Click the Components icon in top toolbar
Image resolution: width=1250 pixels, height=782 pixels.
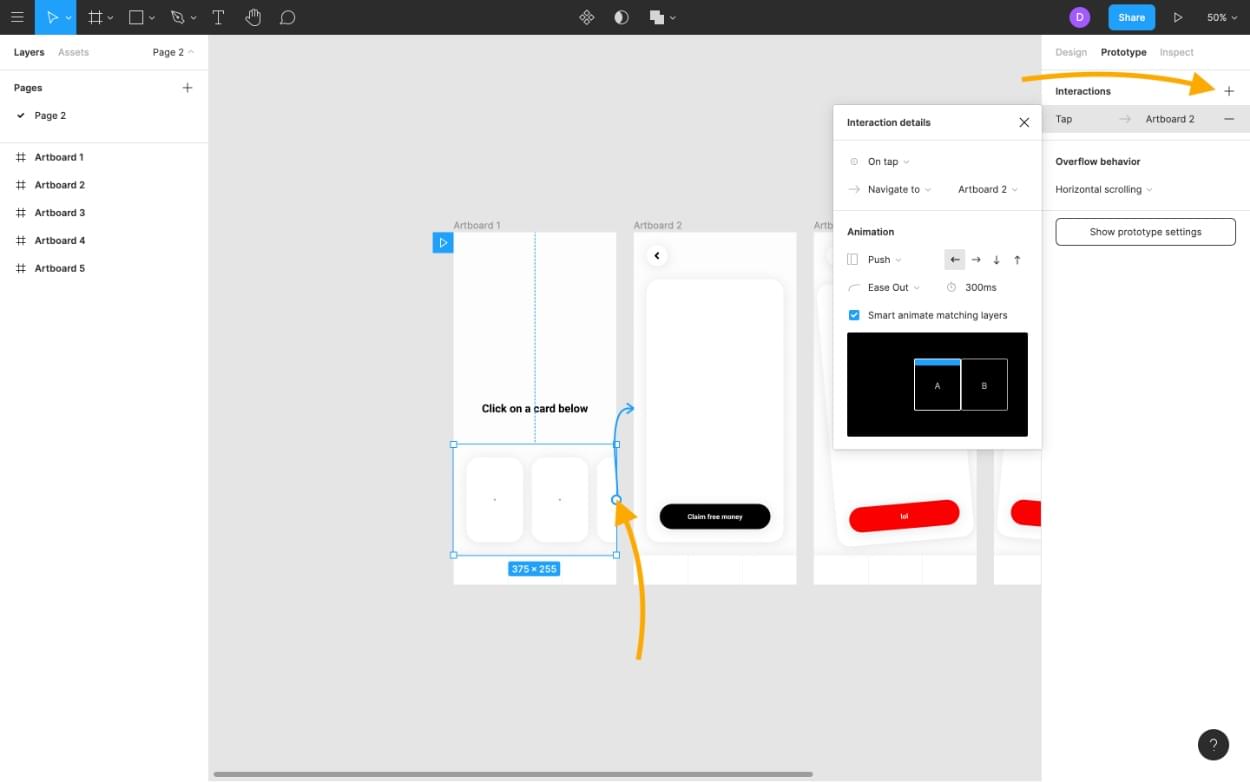587,17
